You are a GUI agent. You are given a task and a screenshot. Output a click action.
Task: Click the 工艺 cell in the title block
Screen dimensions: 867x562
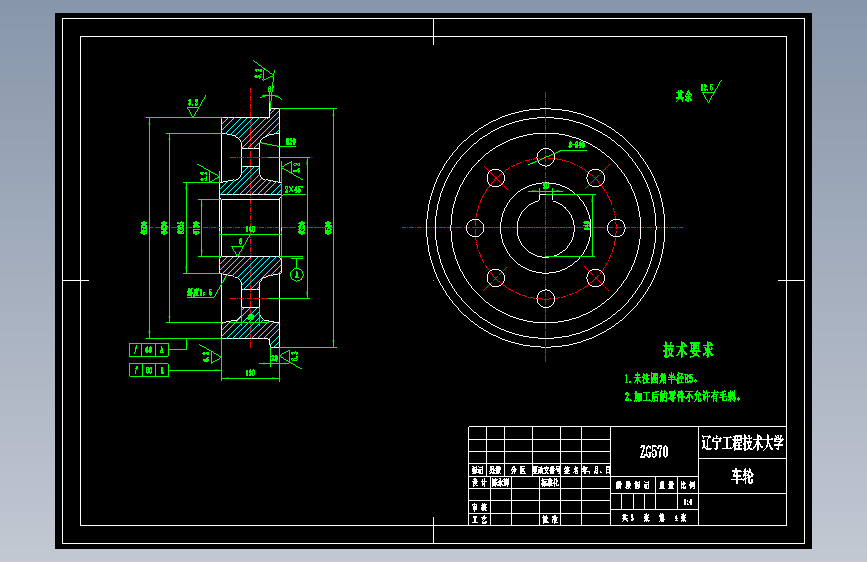point(479,519)
